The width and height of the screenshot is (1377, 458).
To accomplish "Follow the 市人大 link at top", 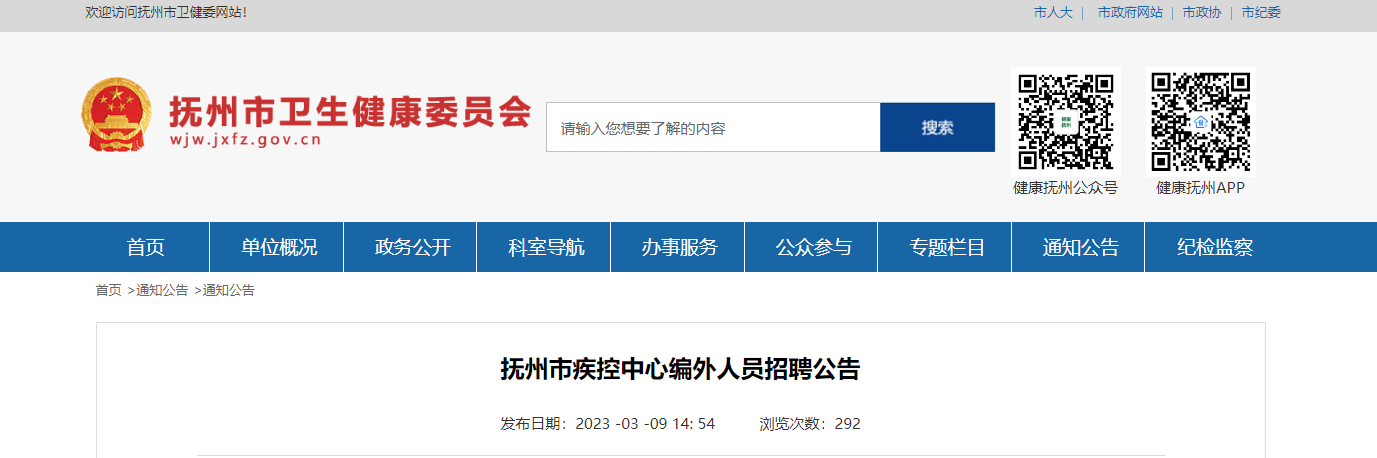I will [1052, 13].
